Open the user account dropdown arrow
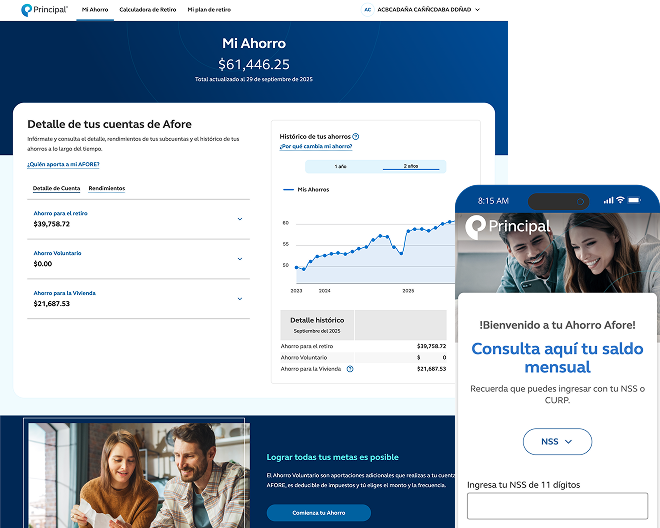 point(477,10)
